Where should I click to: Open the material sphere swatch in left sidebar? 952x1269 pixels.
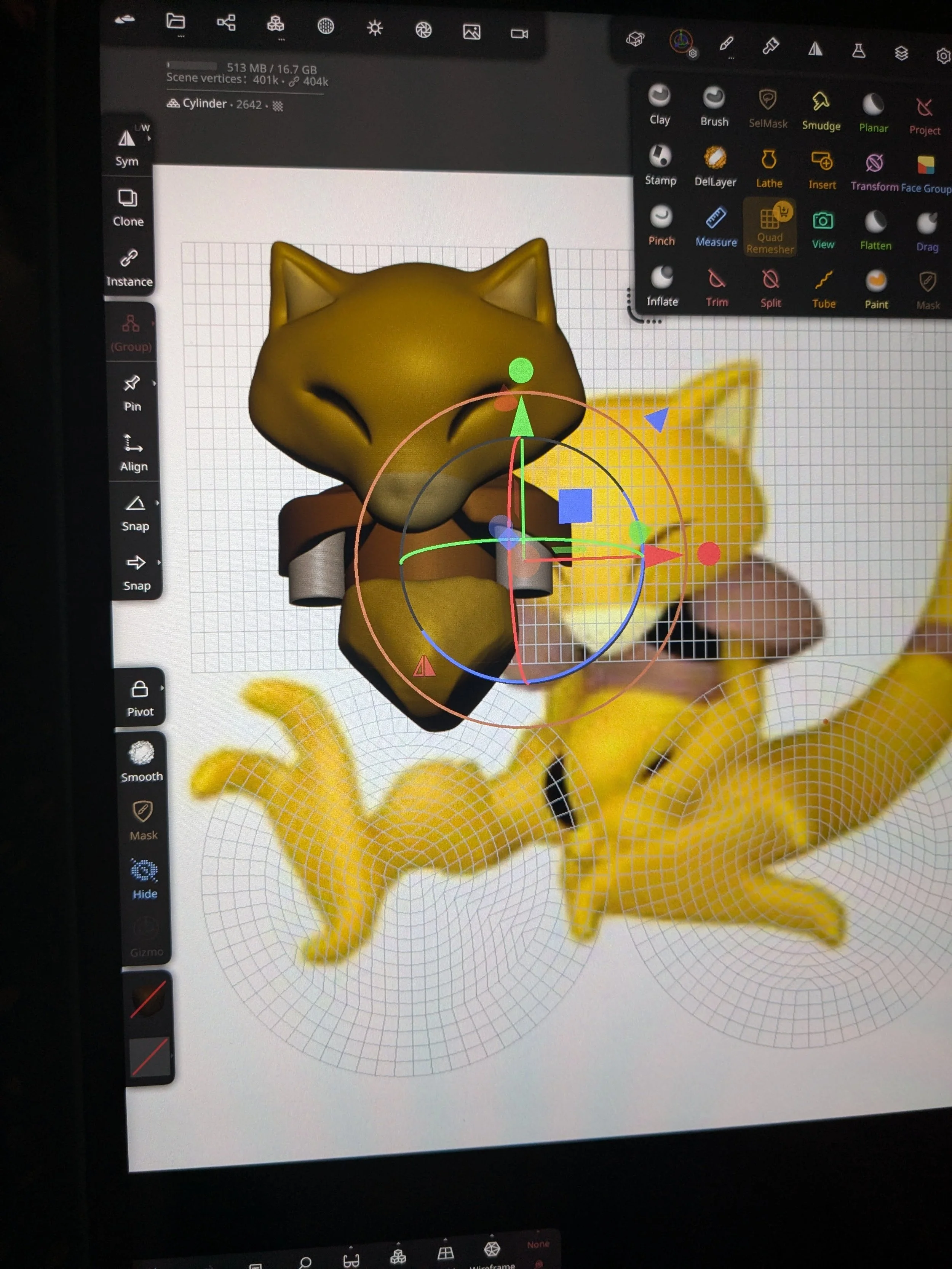(x=148, y=999)
